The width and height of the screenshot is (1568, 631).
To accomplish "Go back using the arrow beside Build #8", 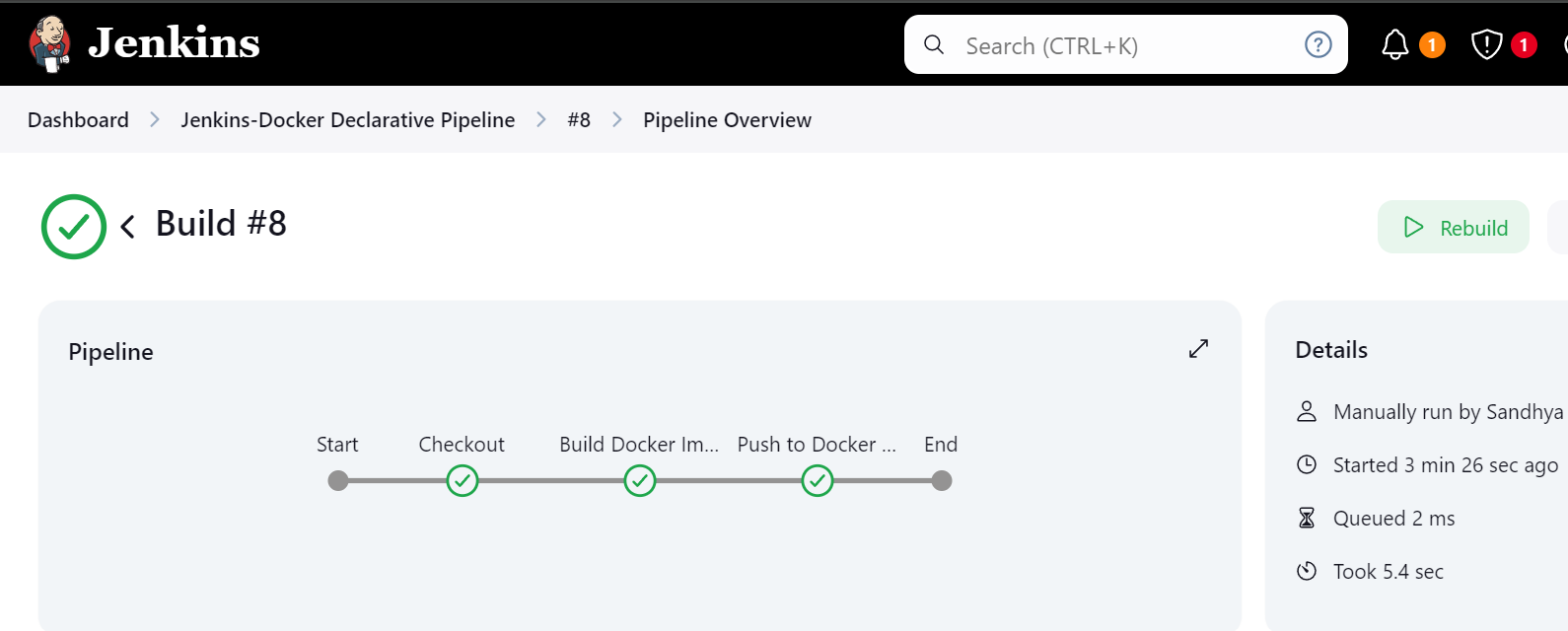I will pos(127,228).
